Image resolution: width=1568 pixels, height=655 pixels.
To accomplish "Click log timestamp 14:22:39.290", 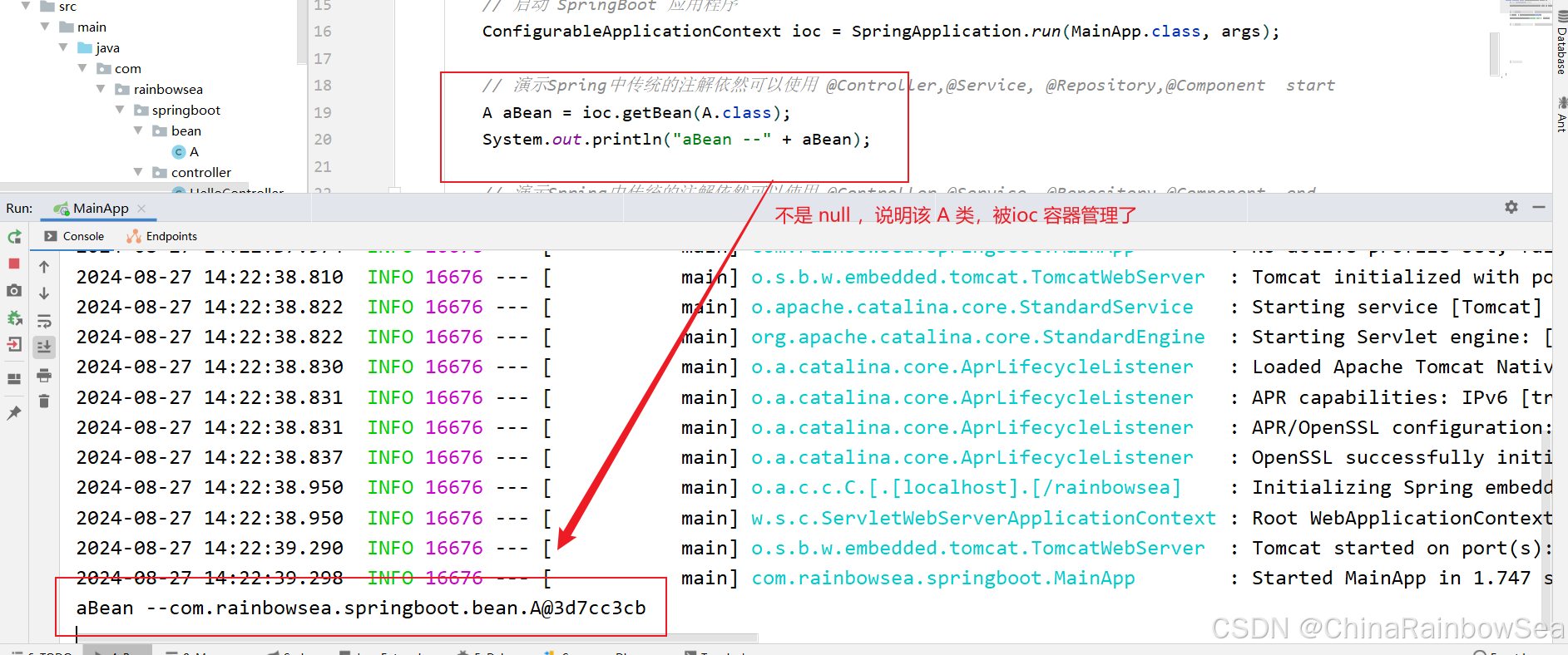I will click(274, 548).
